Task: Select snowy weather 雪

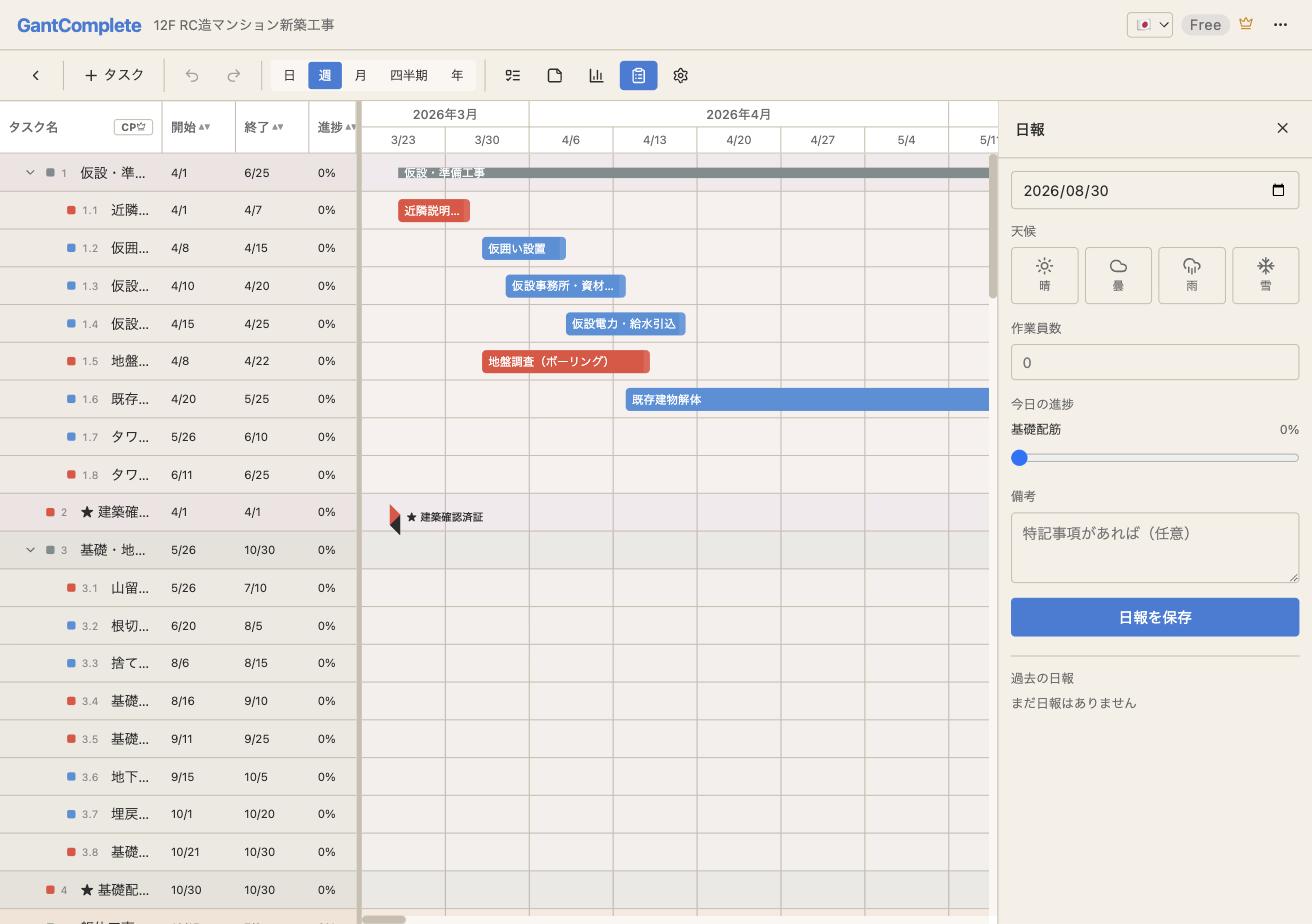Action: pos(1266,275)
